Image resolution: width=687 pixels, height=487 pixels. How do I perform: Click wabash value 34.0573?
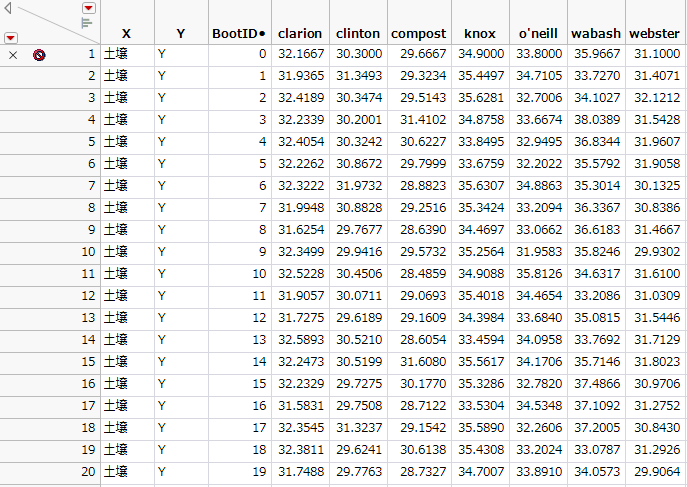click(597, 472)
